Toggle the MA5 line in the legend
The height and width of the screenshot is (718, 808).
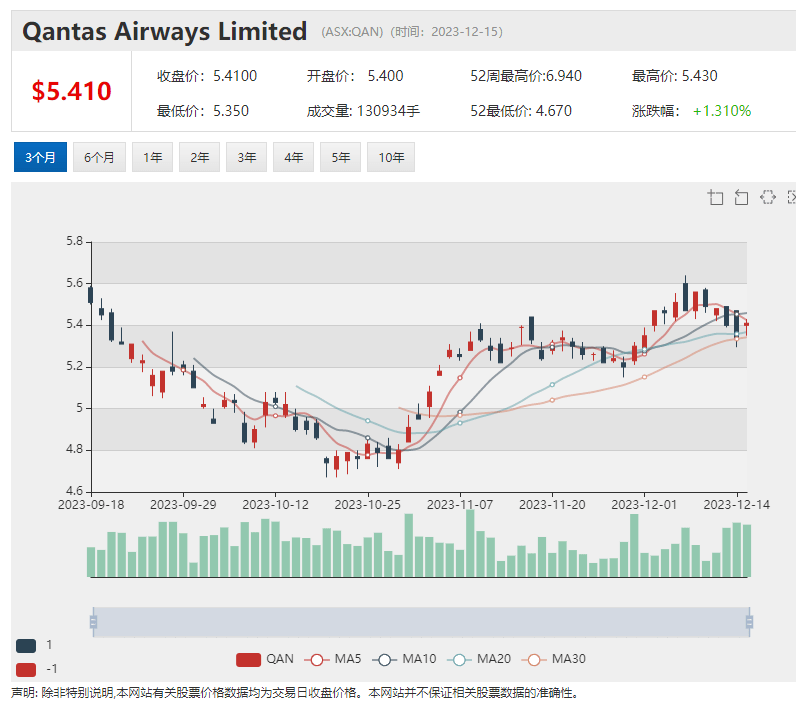[x=333, y=659]
